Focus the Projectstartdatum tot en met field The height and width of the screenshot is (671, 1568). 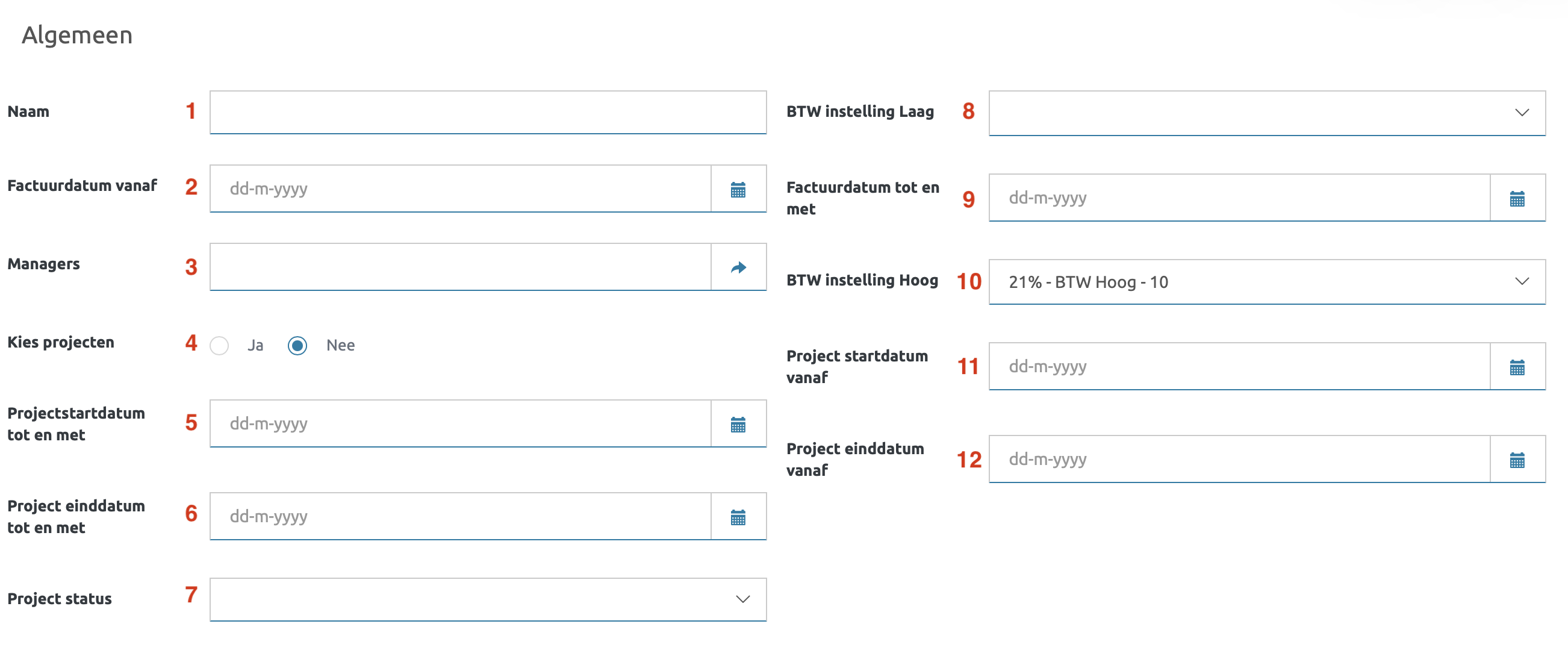[460, 424]
